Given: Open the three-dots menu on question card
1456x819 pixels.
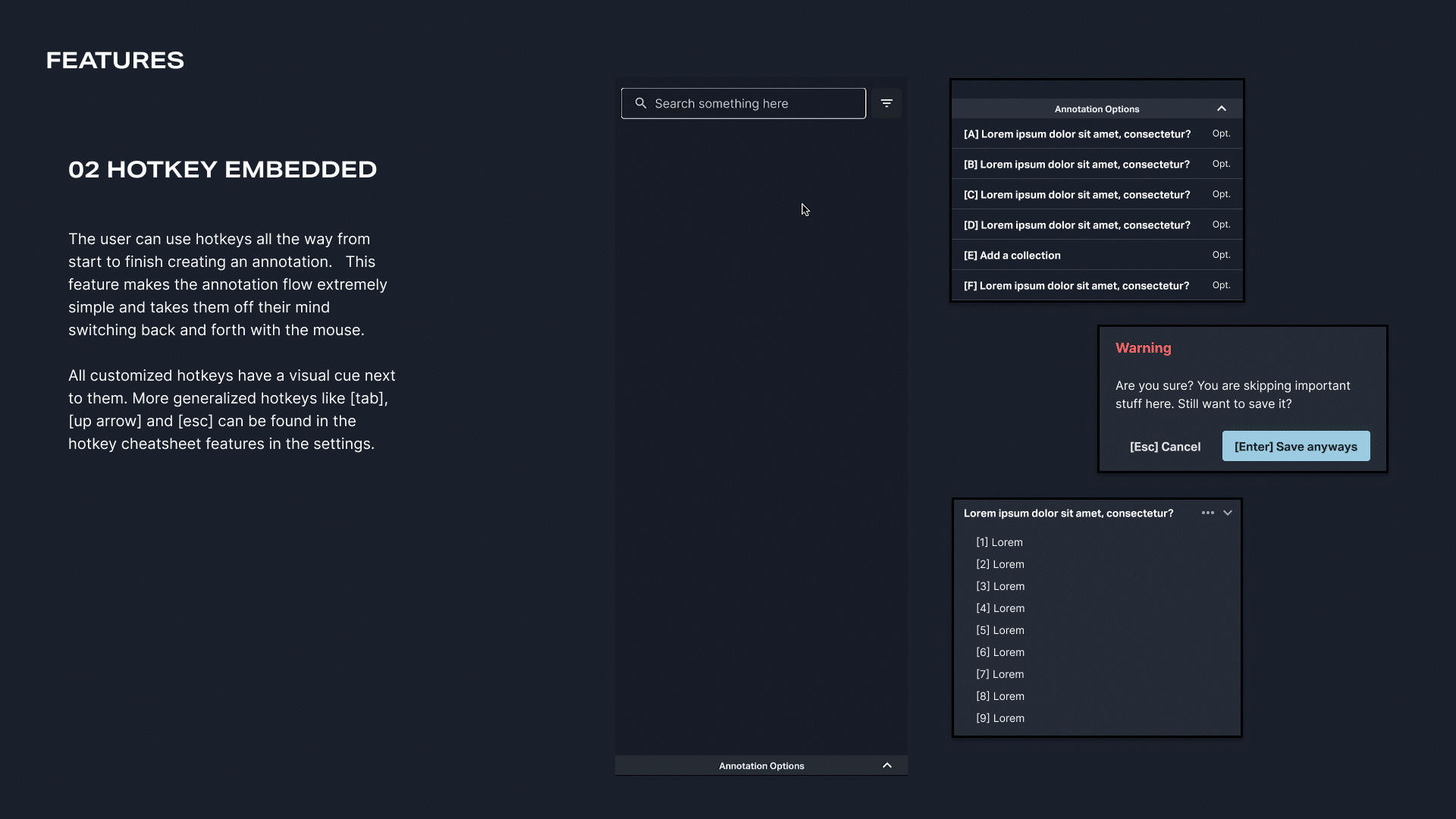Looking at the screenshot, I should click(1207, 513).
